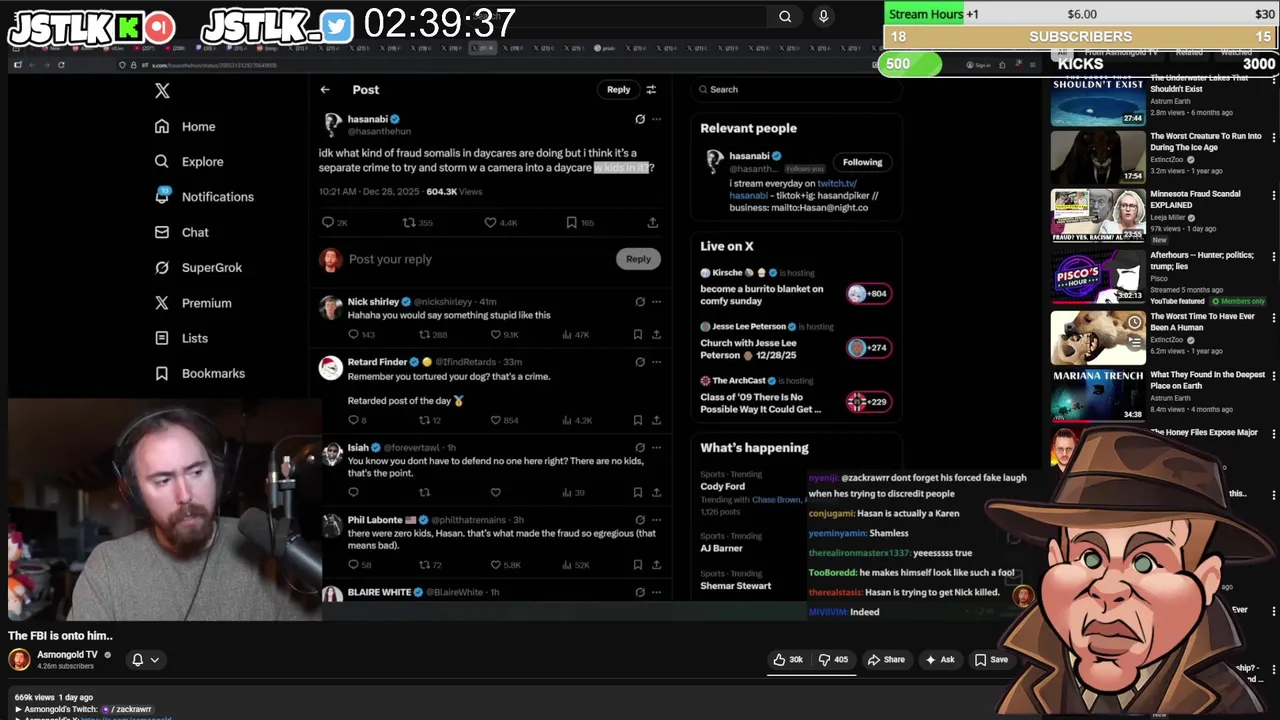Like hasanabi's post with 4.4K heart
This screenshot has height=720, width=1280.
490,222
